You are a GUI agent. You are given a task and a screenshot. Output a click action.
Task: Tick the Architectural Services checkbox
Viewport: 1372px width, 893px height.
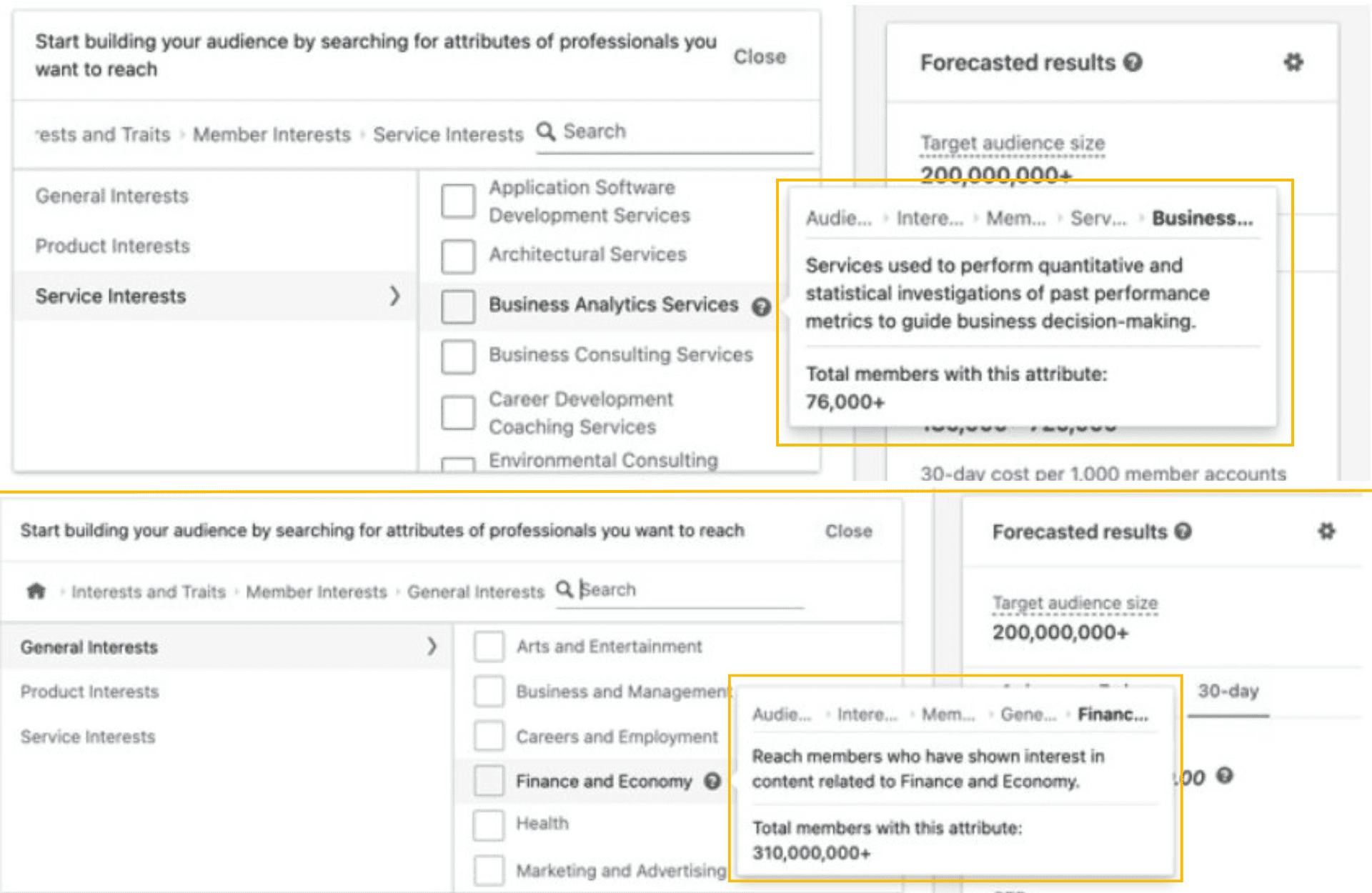pos(458,256)
